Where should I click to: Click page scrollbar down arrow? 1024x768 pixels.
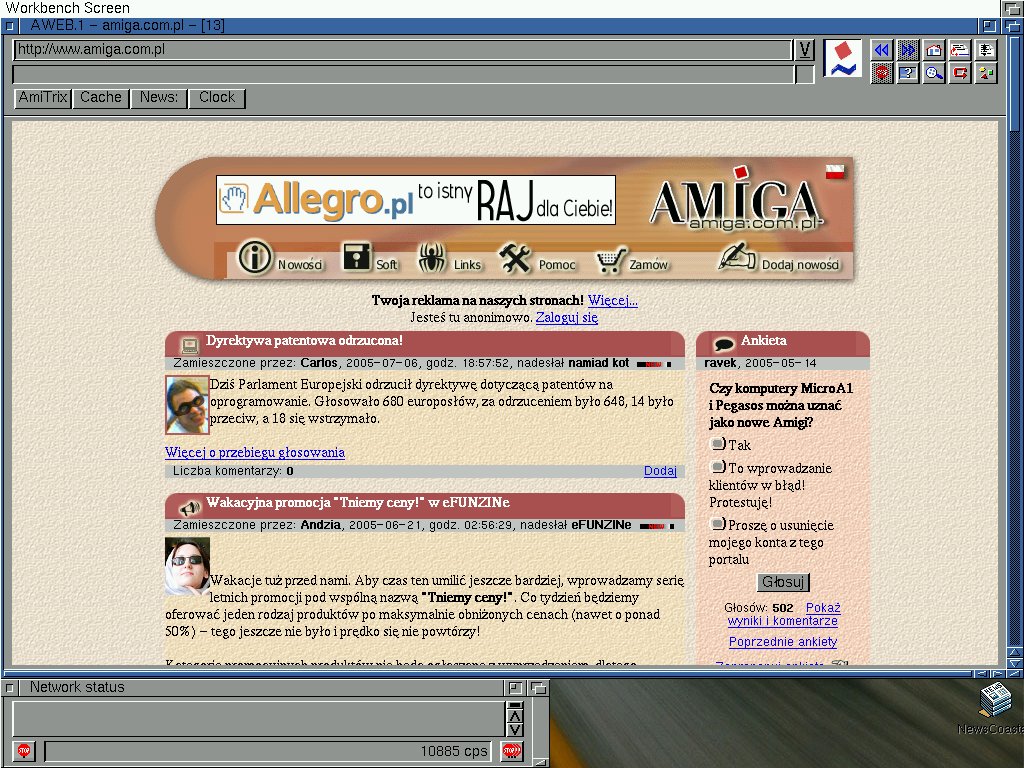(x=1014, y=663)
